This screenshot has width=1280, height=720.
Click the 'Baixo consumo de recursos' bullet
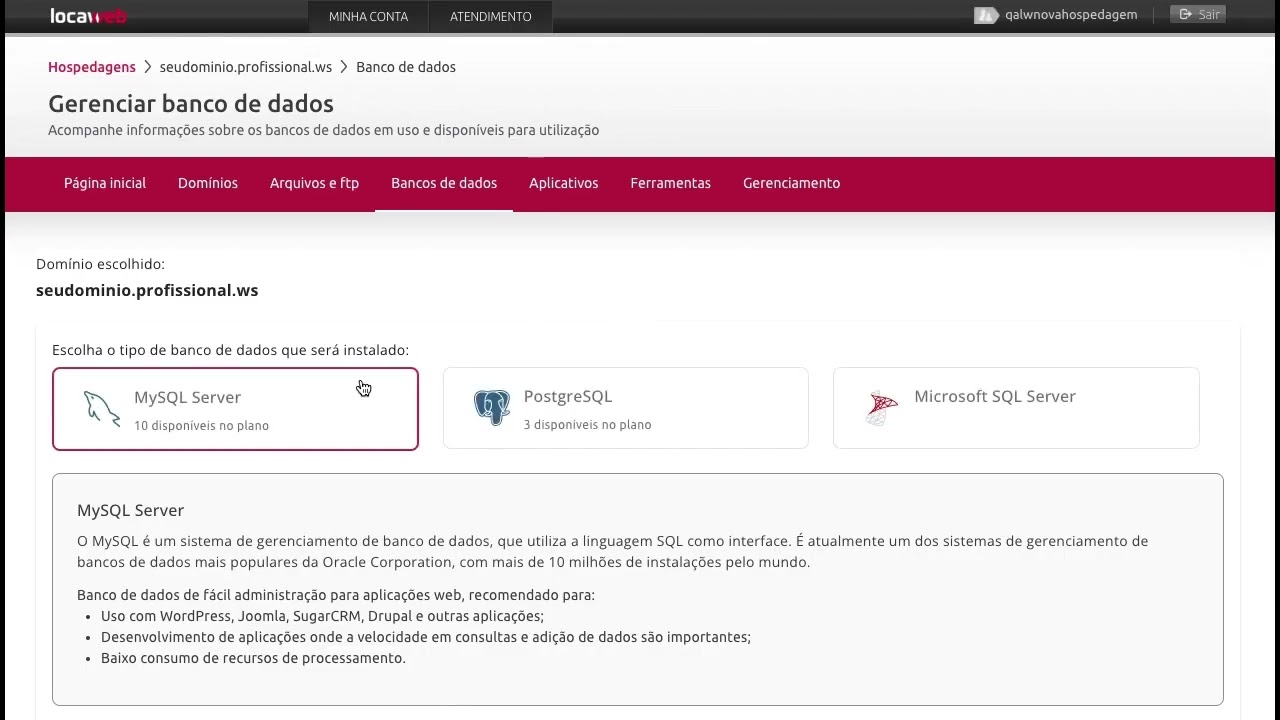pyautogui.click(x=253, y=659)
